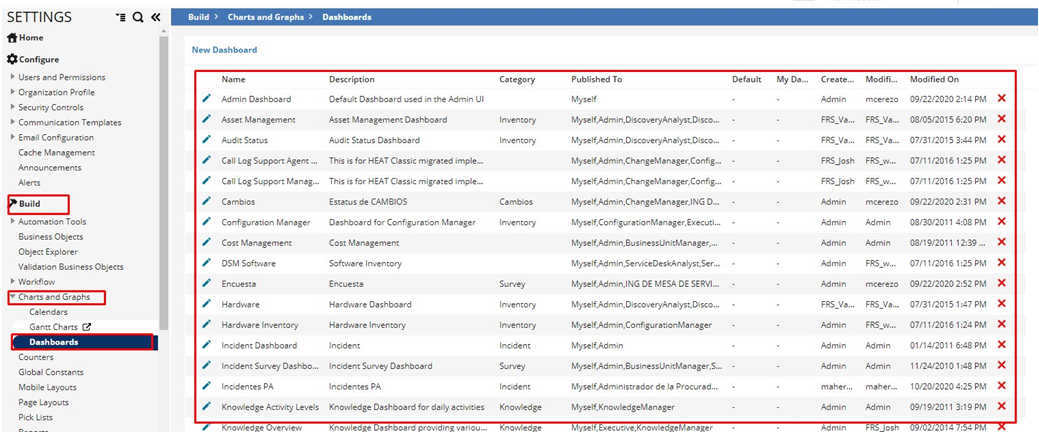Expand the Security Controls section
The image size is (1039, 432).
(x=12, y=107)
